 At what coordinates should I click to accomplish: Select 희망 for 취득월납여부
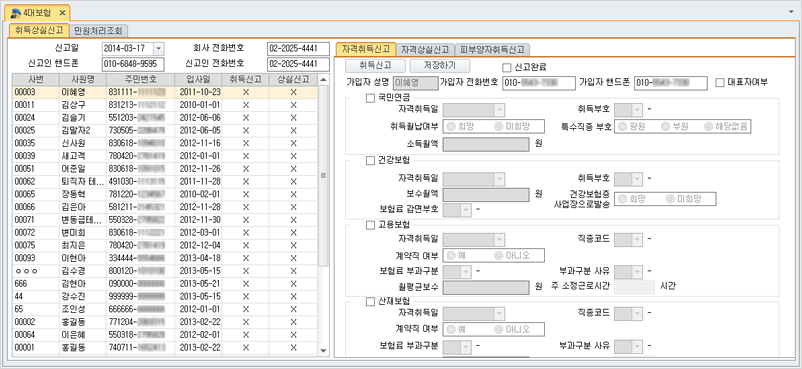452,126
